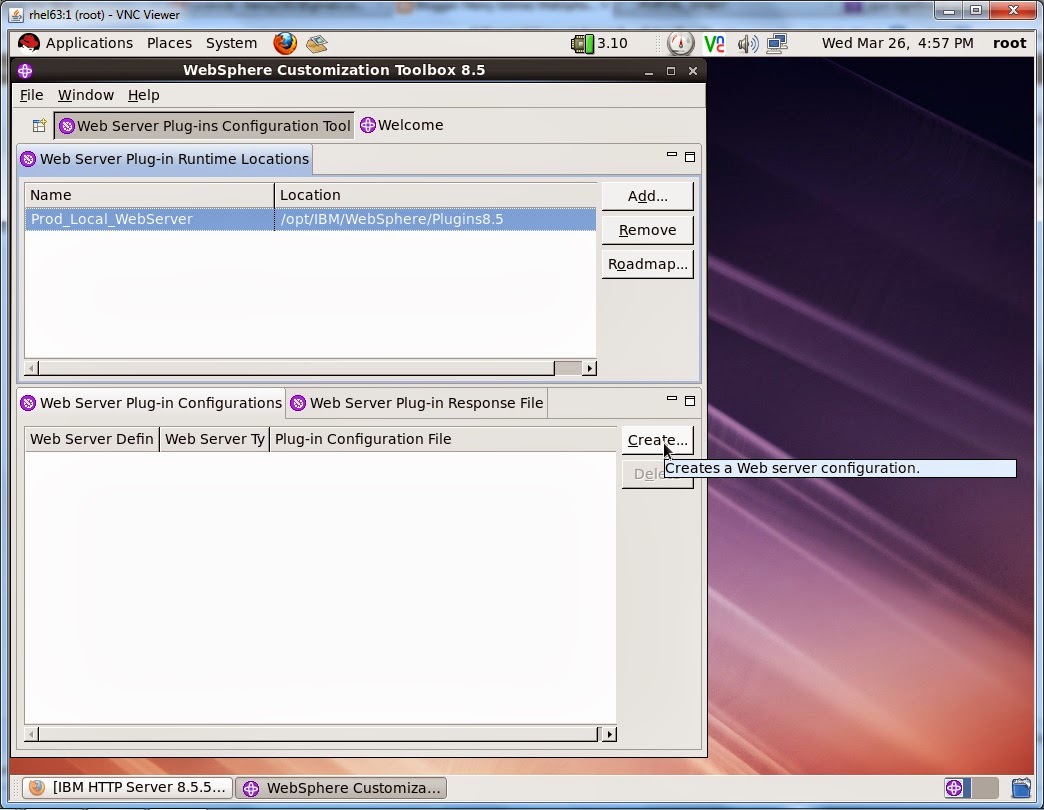The width and height of the screenshot is (1044, 810).
Task: Click the Create button to make a configuration
Action: click(657, 440)
